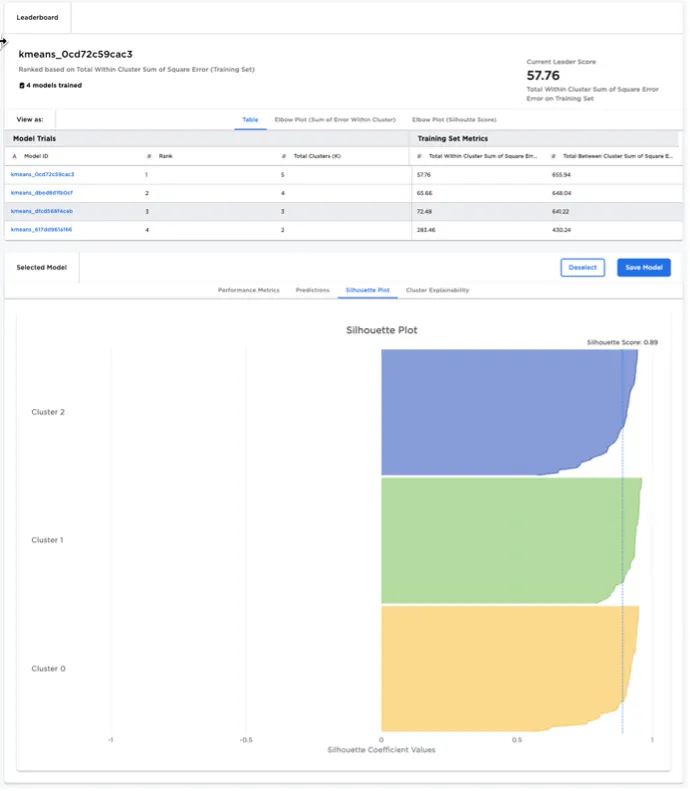This screenshot has height=791, width=690.
Task: Open model link kmeans_0cd72c59cac3 in table
Action: click(x=42, y=174)
